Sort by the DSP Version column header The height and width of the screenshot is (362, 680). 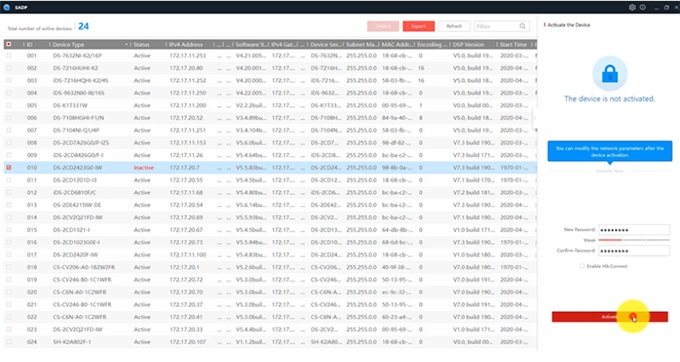click(473, 44)
